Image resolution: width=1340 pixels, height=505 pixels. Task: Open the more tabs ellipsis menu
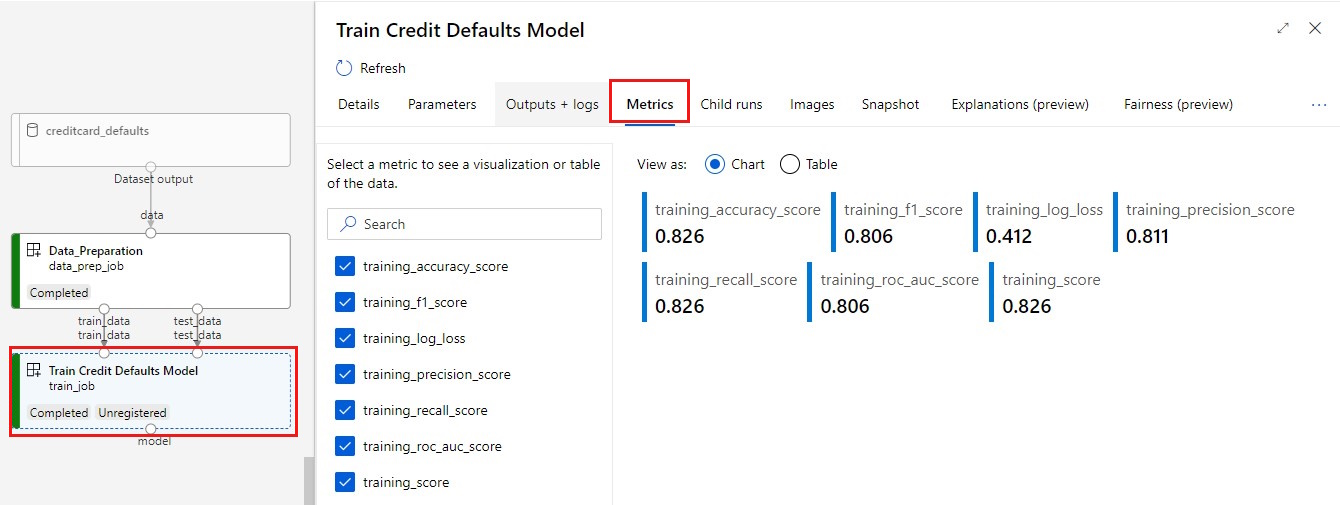tap(1318, 104)
